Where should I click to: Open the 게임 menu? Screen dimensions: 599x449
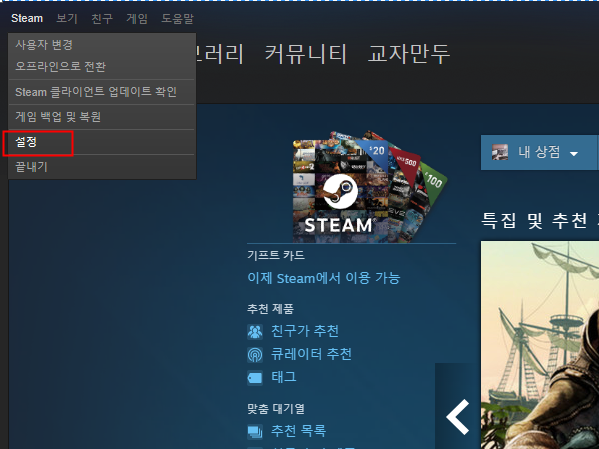point(137,18)
